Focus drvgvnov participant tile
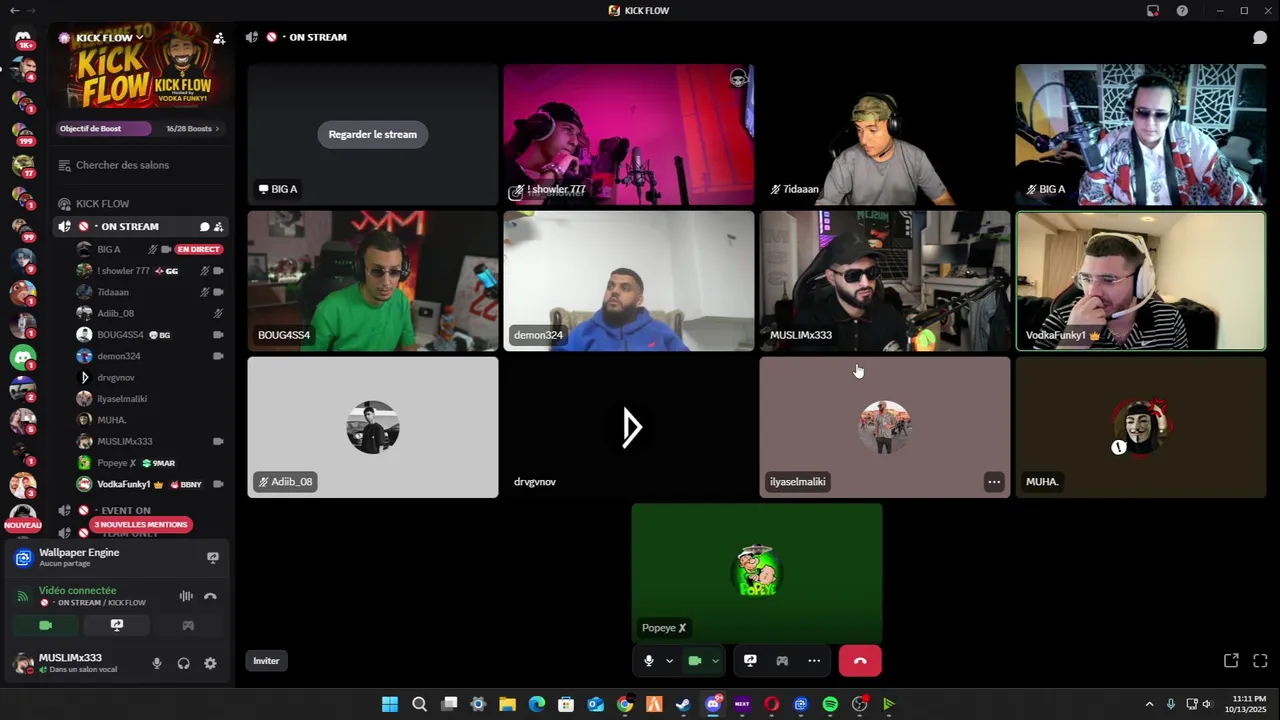The width and height of the screenshot is (1280, 720). (x=629, y=427)
